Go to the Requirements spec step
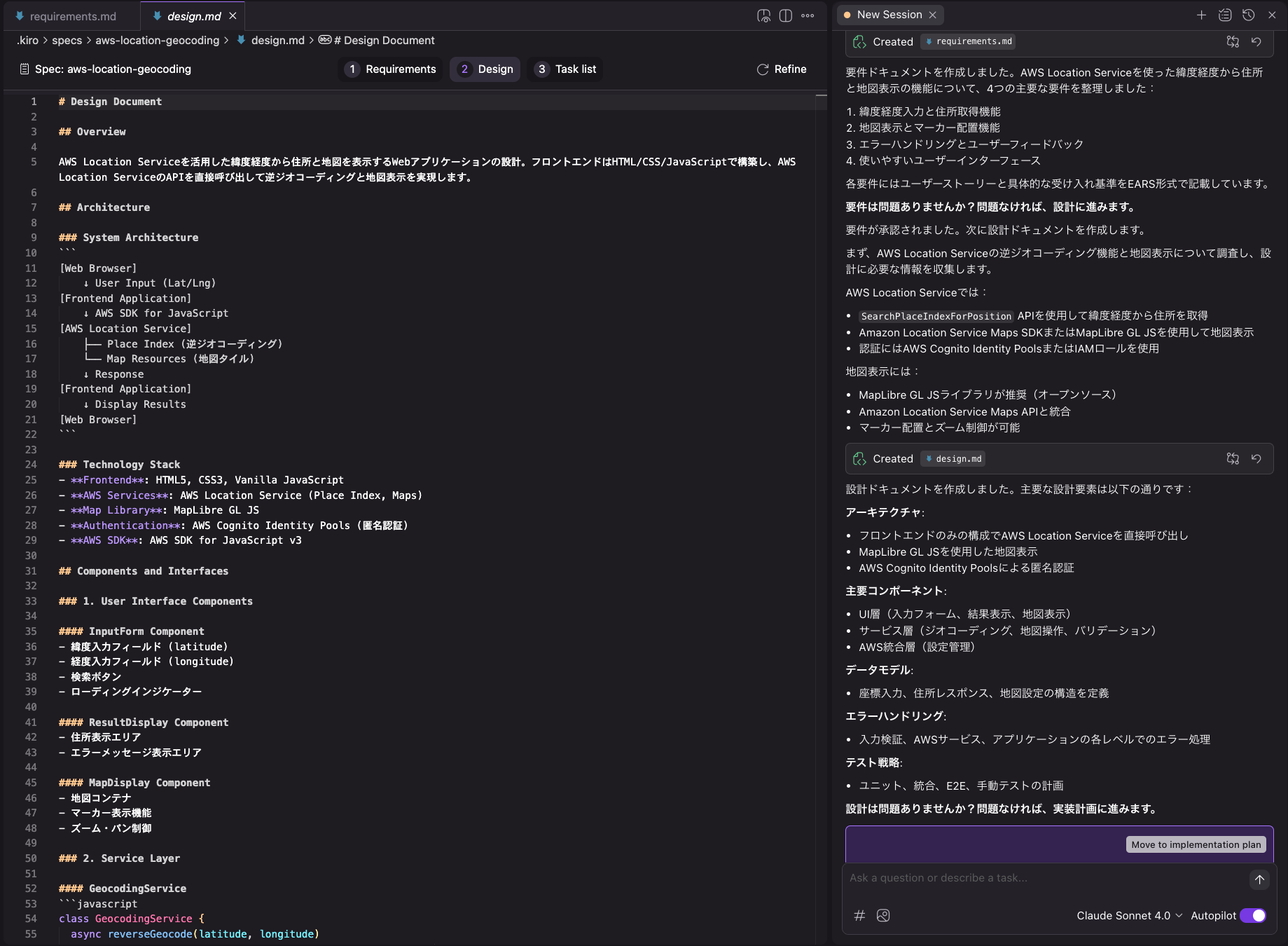This screenshot has height=946, width=1288. (x=391, y=69)
